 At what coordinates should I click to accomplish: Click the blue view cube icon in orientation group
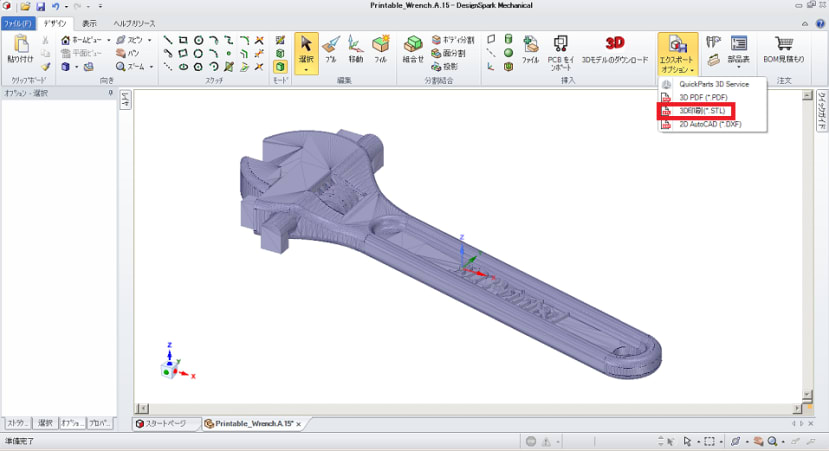[66, 67]
